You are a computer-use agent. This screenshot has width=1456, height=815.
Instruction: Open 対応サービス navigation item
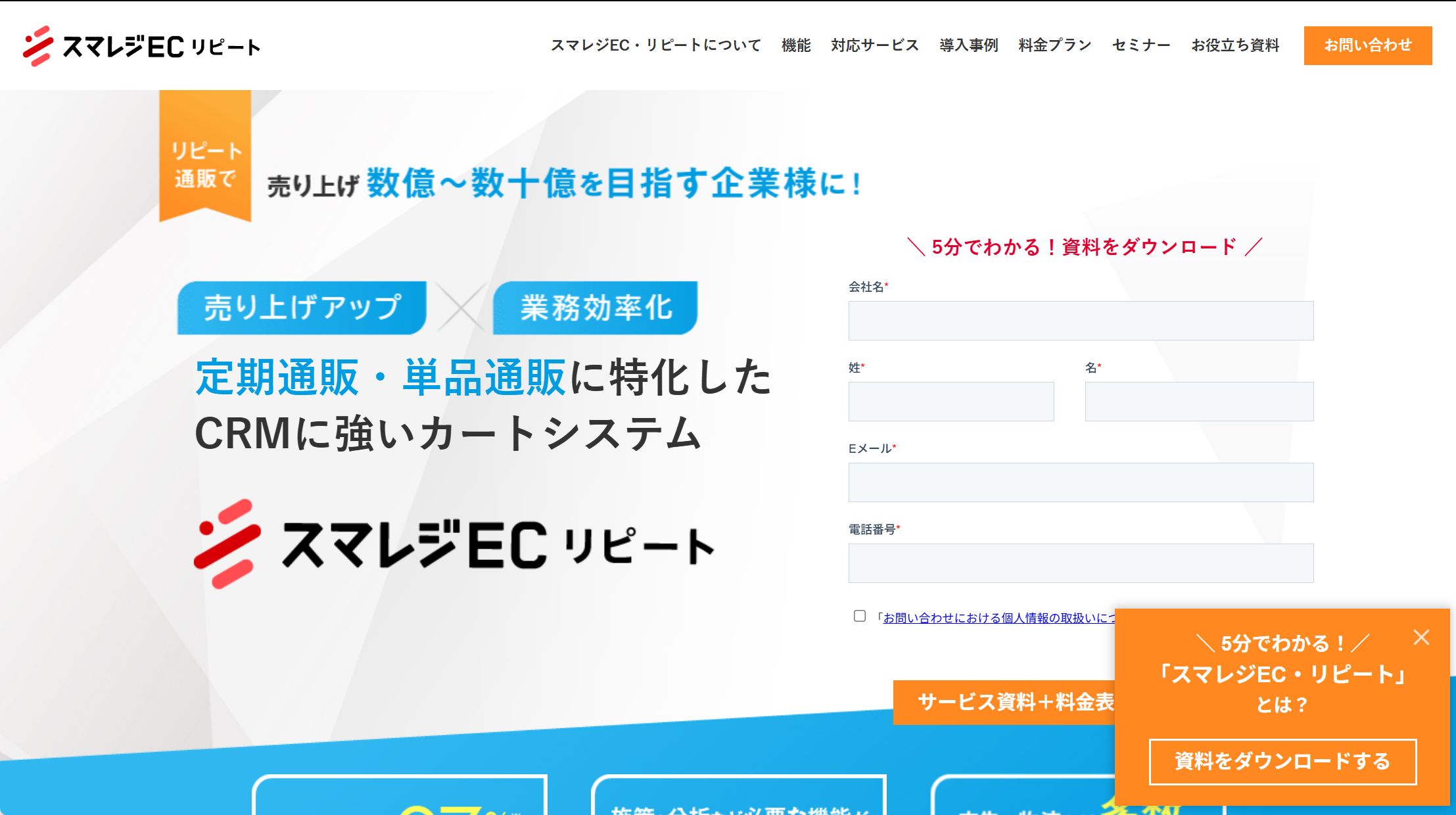tap(874, 45)
